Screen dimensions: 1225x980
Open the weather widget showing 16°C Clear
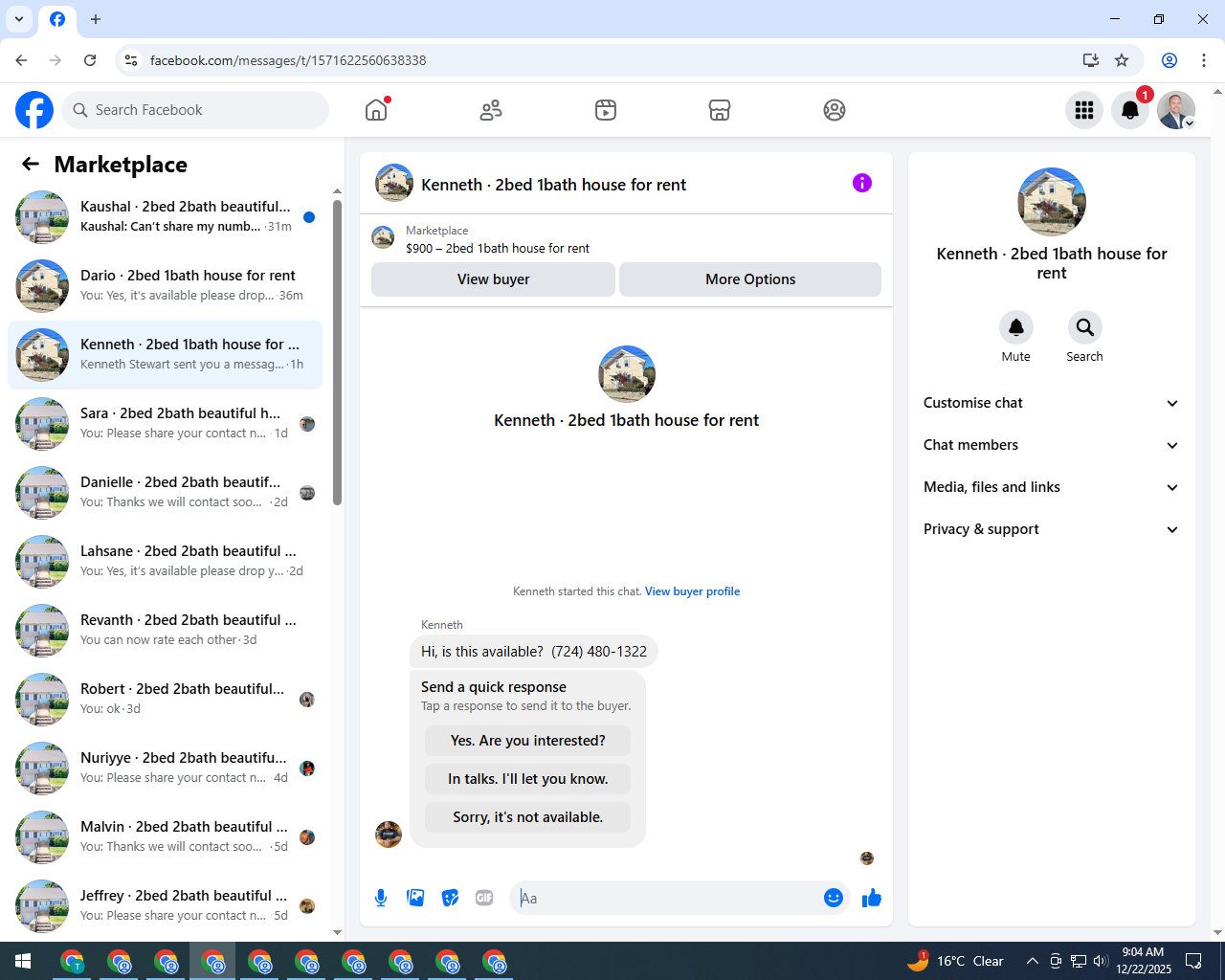point(955,961)
